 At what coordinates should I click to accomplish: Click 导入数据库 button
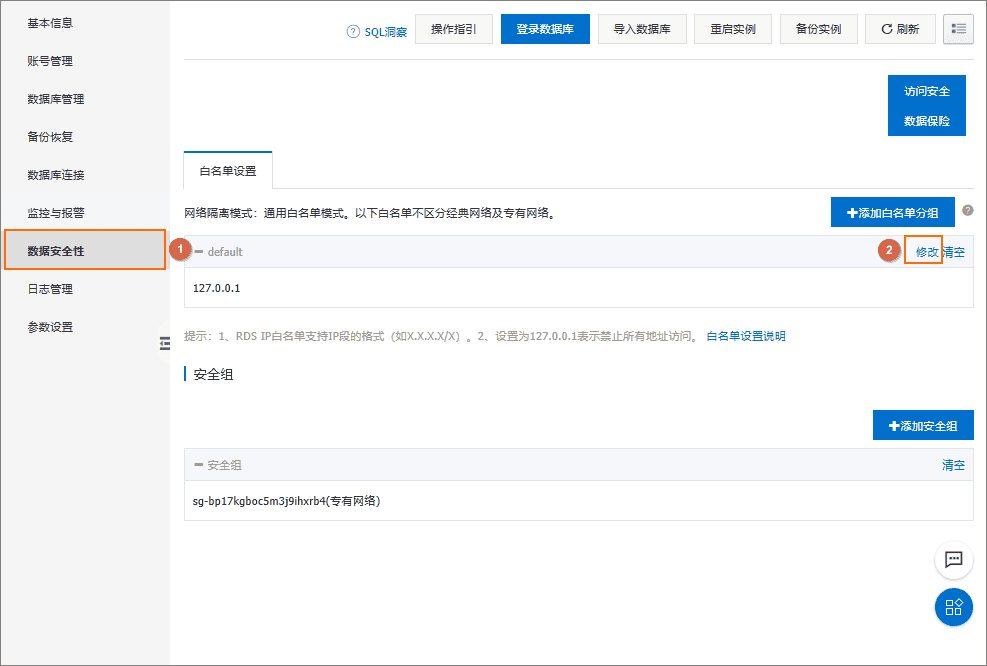coord(642,29)
